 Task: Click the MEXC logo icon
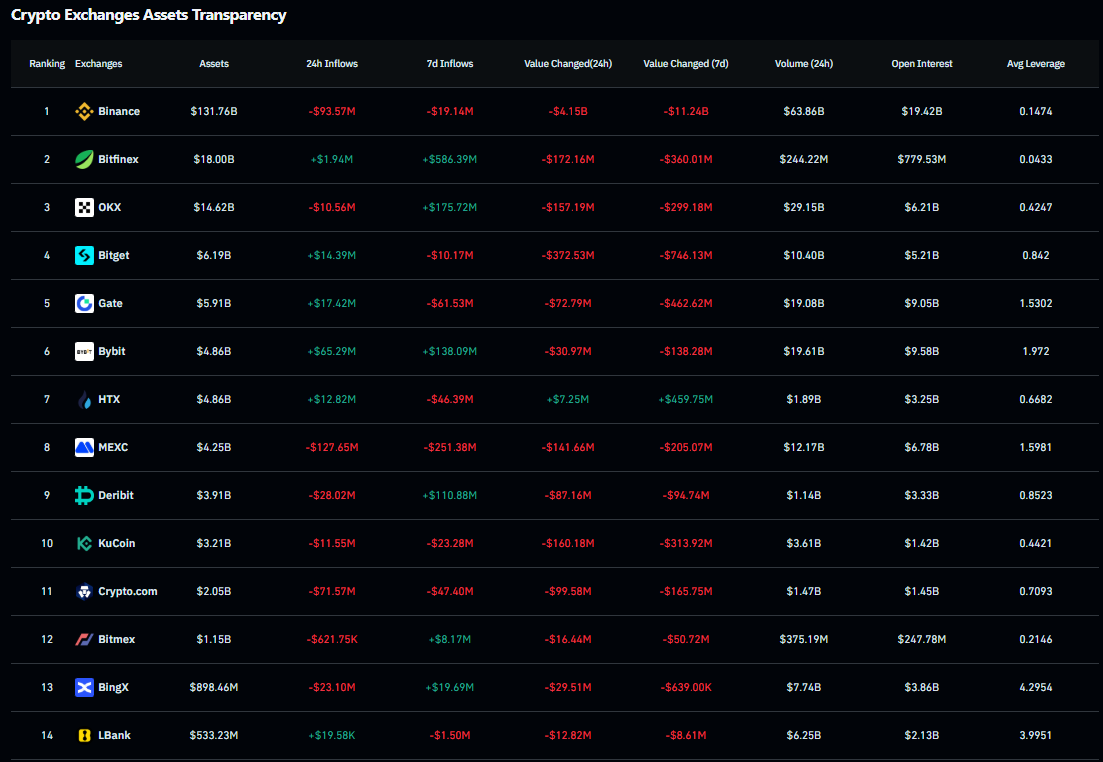(84, 447)
